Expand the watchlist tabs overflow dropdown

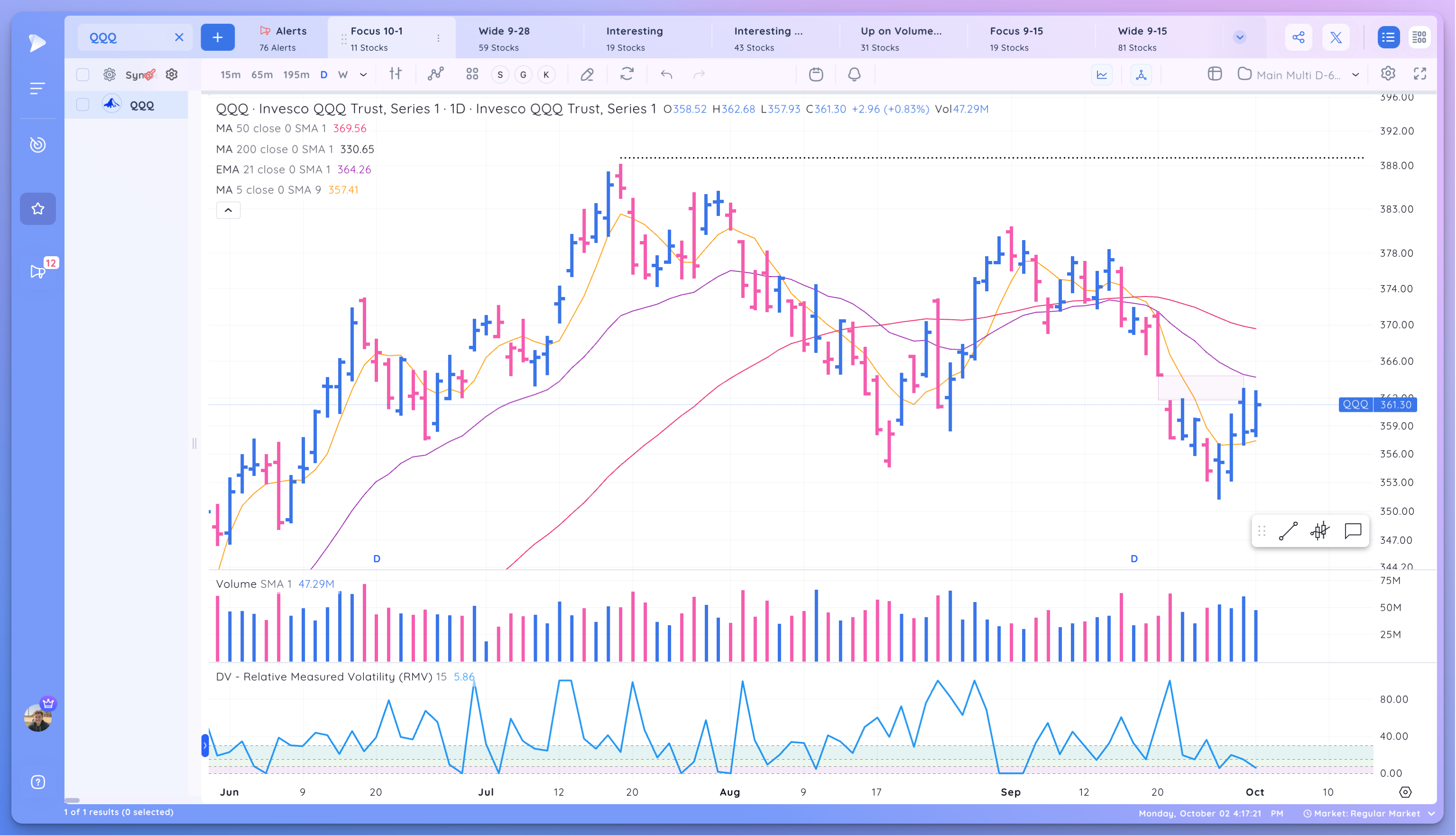1240,37
